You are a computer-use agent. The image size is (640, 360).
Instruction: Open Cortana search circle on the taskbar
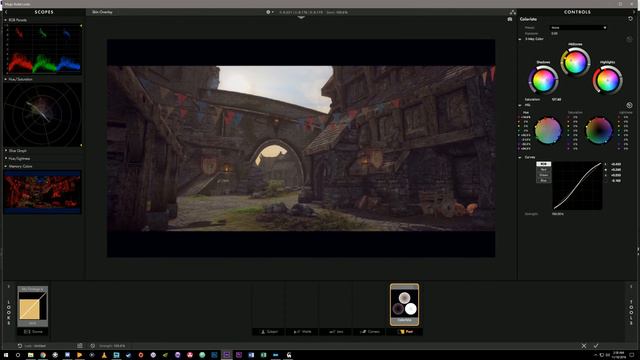(18, 355)
